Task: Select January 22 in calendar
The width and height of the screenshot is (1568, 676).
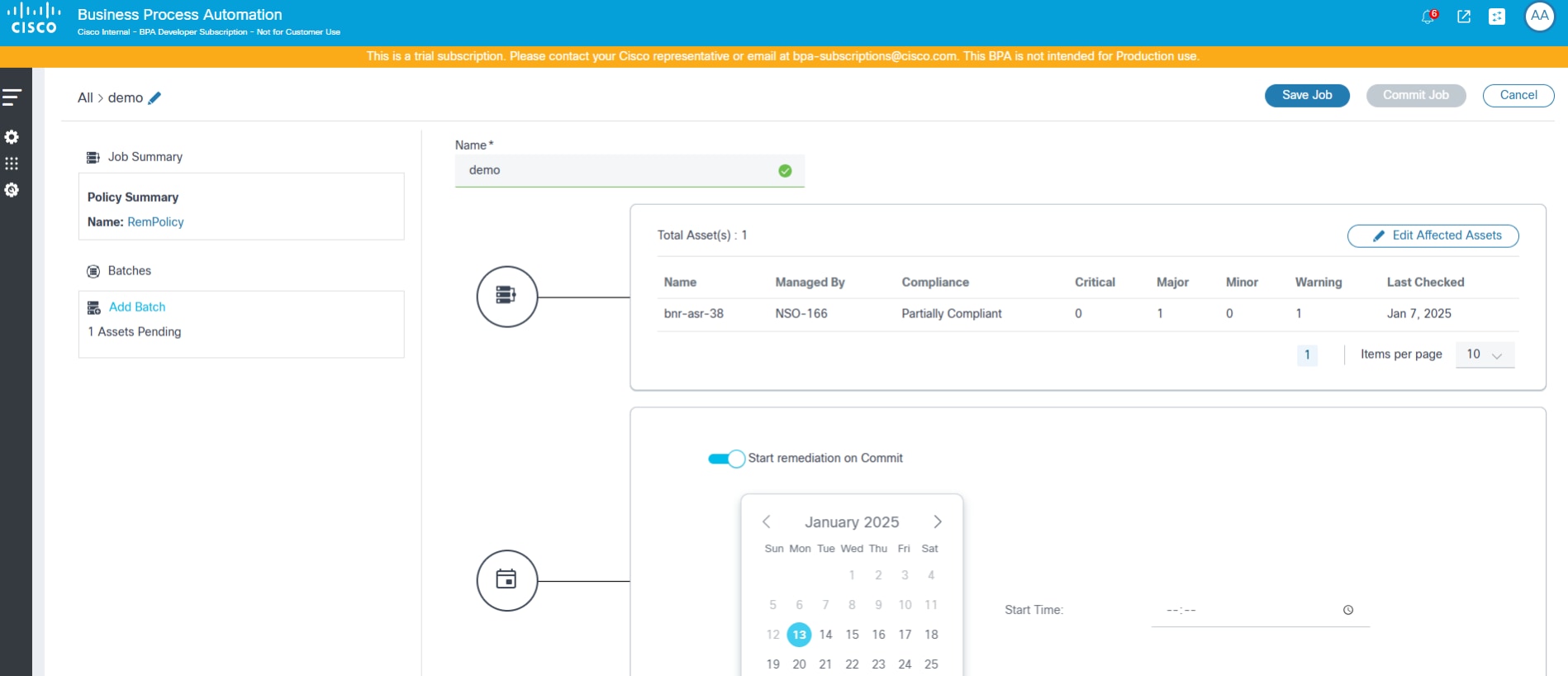Action: [852, 664]
